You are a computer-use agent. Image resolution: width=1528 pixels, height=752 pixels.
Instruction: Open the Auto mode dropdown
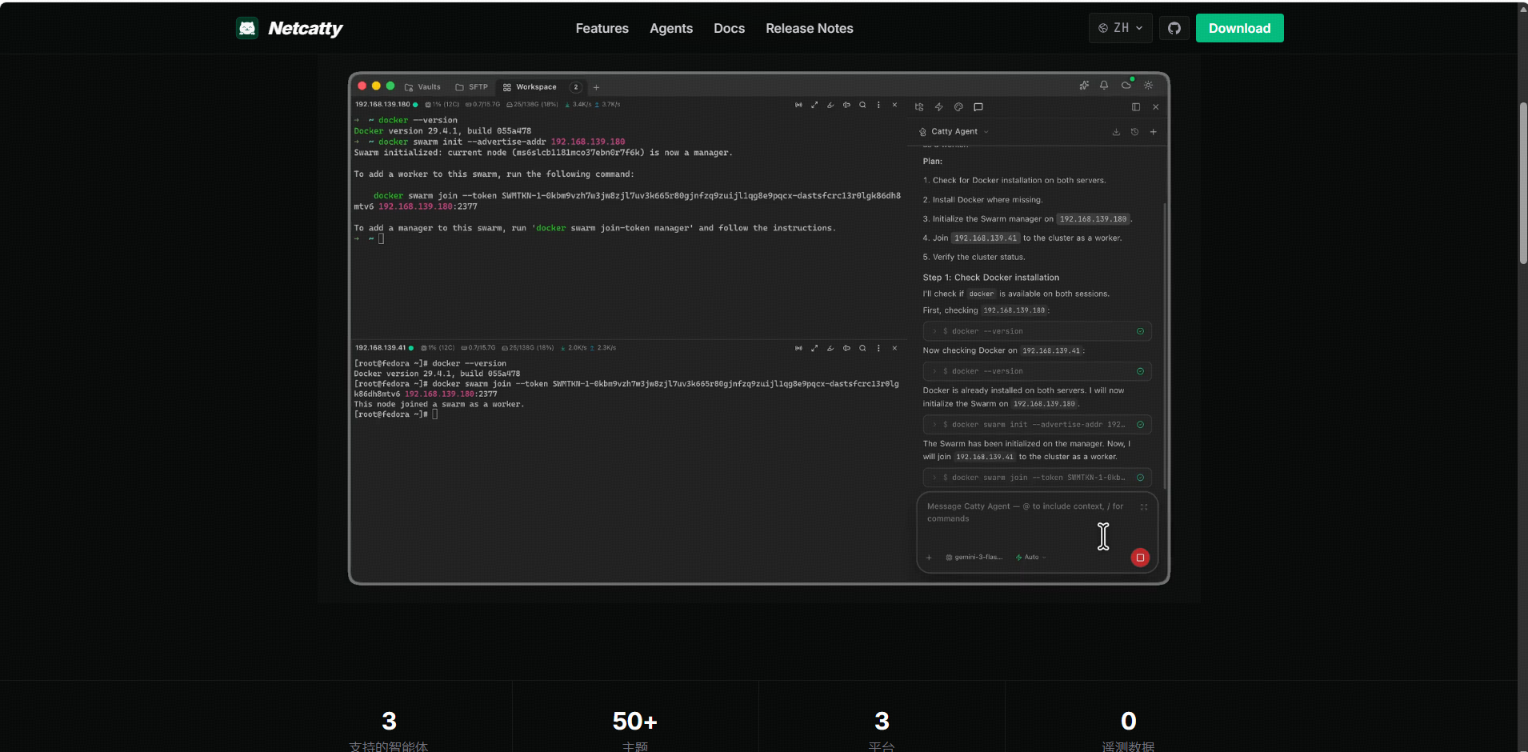(x=1030, y=557)
